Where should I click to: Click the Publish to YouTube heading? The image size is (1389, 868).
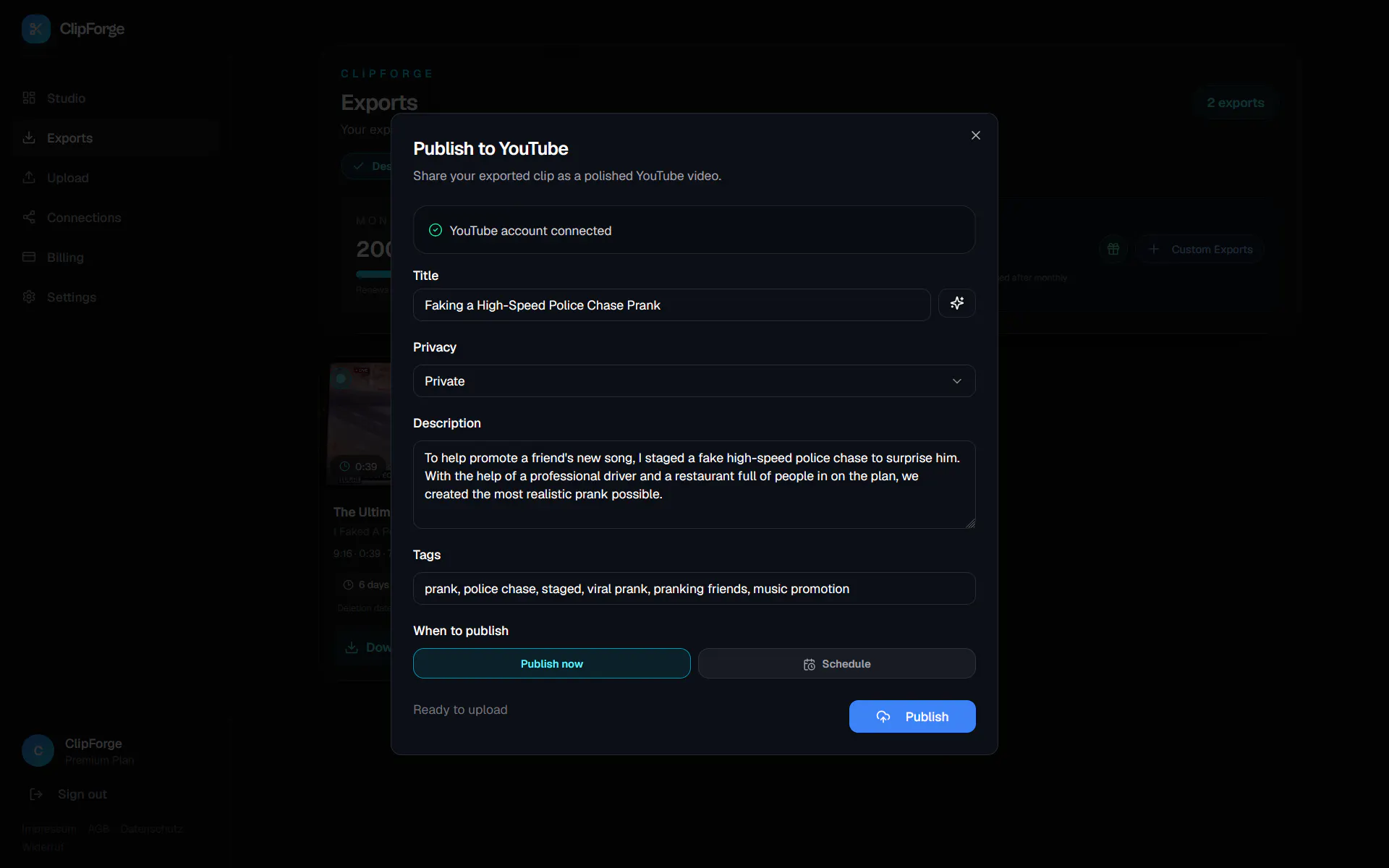pos(490,148)
